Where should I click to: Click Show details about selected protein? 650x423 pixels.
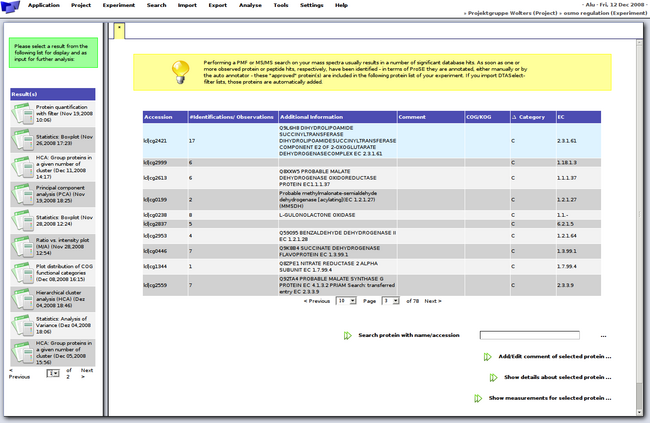(x=558, y=377)
